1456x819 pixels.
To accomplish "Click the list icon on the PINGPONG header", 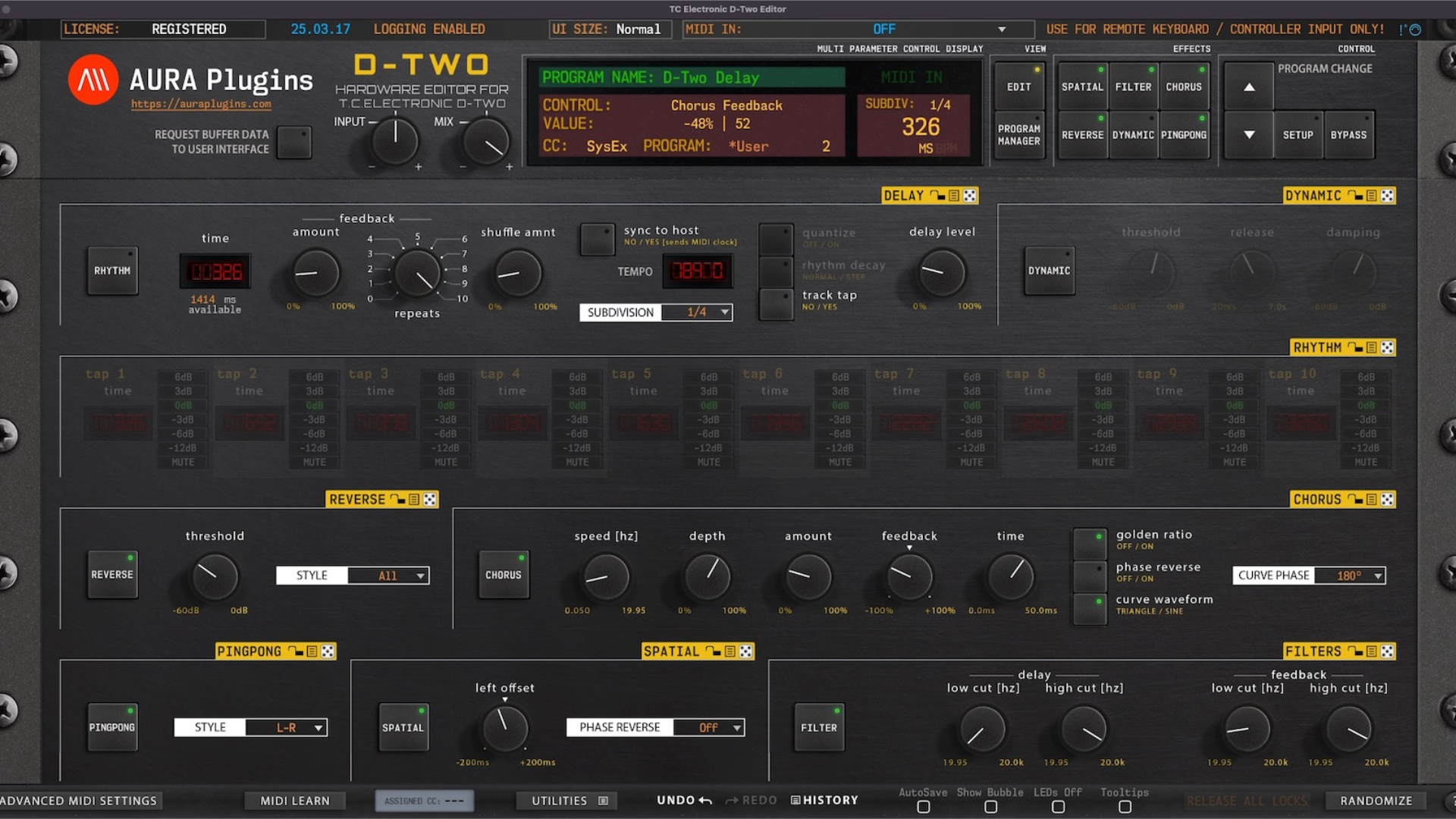I will (312, 651).
